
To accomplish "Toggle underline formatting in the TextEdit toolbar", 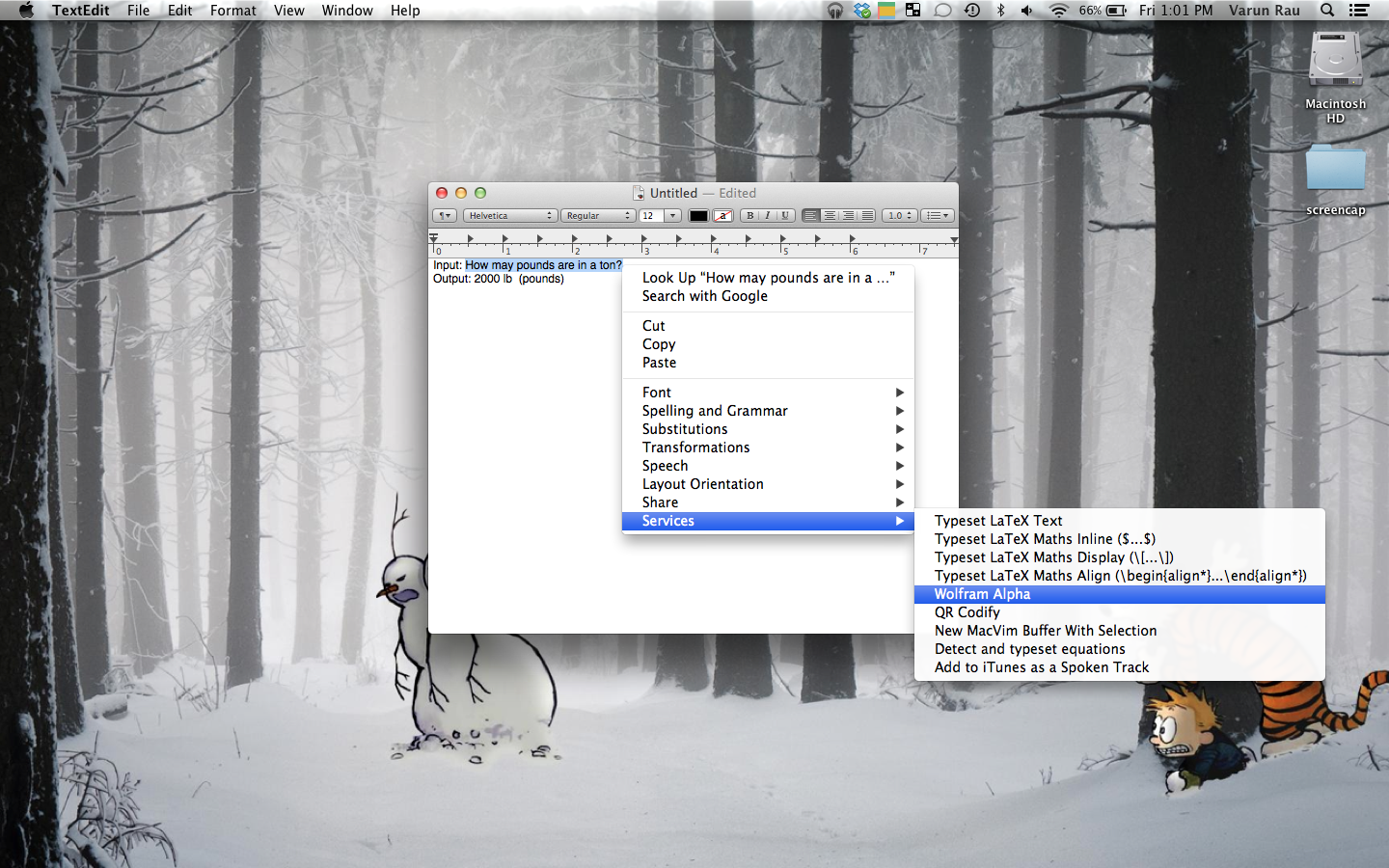I will coord(785,216).
